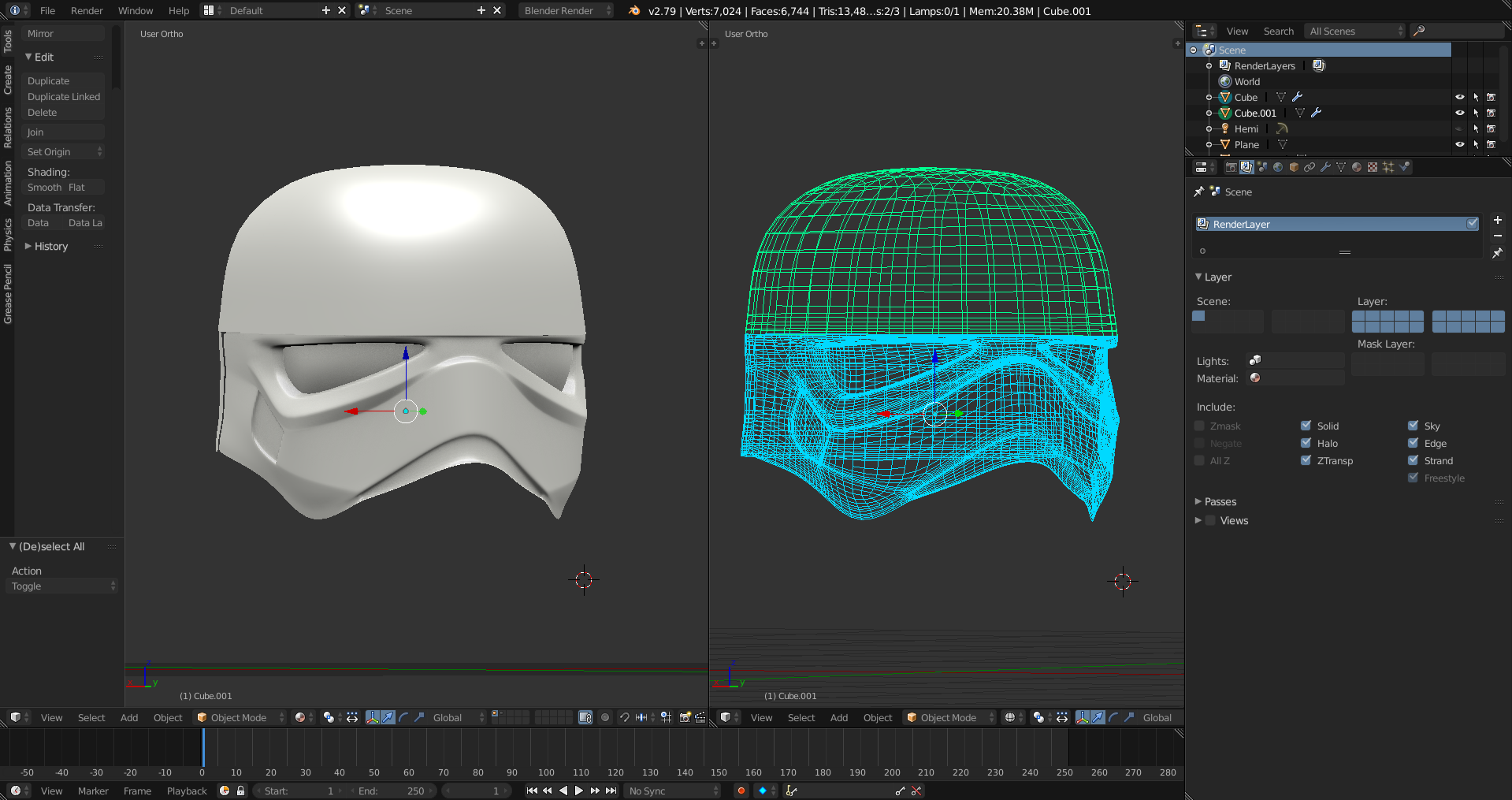Open the Material properties tab

(x=1357, y=167)
